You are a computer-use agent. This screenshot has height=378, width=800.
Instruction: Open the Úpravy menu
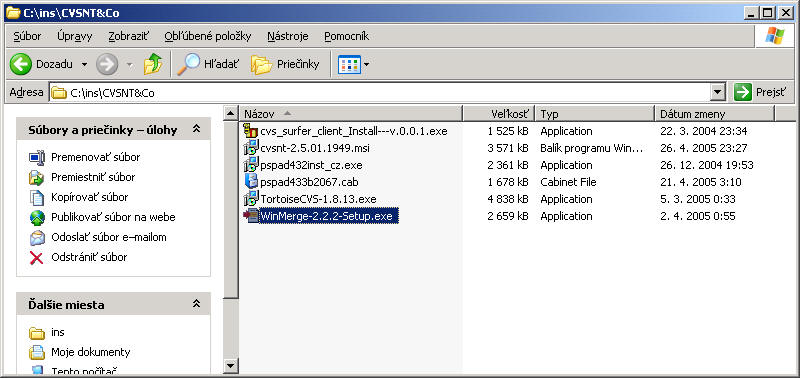[74, 36]
